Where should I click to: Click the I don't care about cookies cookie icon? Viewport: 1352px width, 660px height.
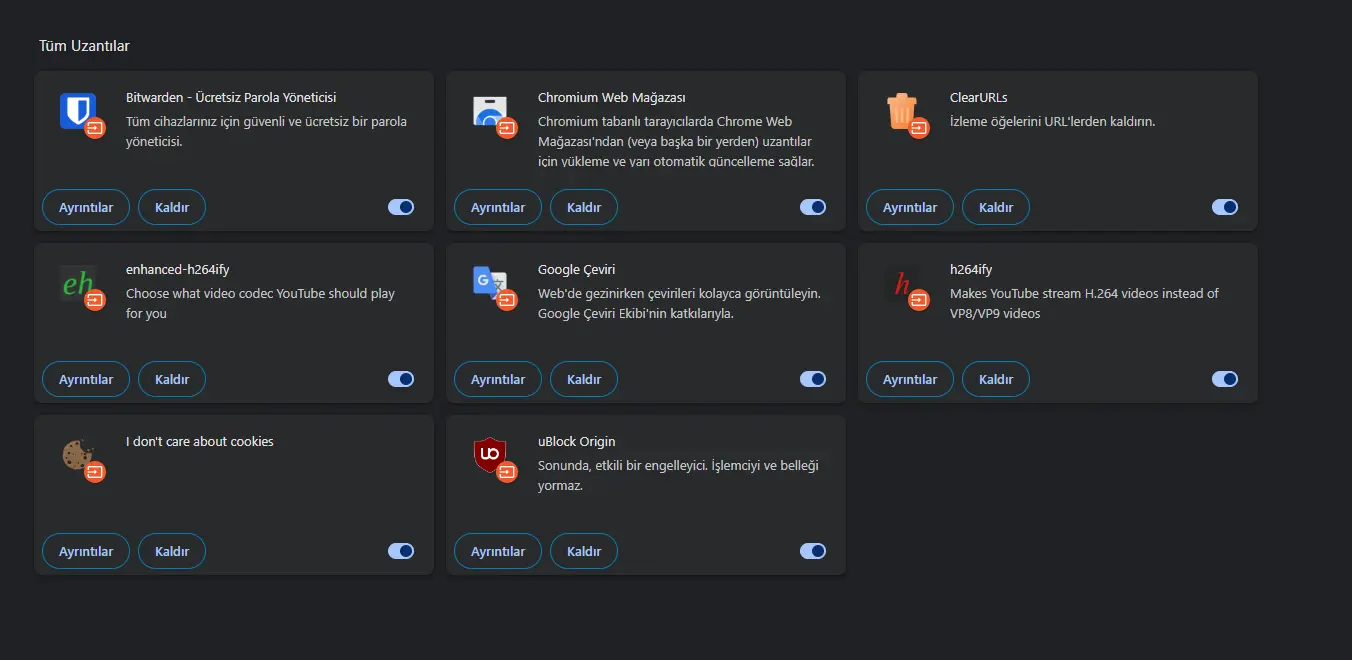[77, 454]
